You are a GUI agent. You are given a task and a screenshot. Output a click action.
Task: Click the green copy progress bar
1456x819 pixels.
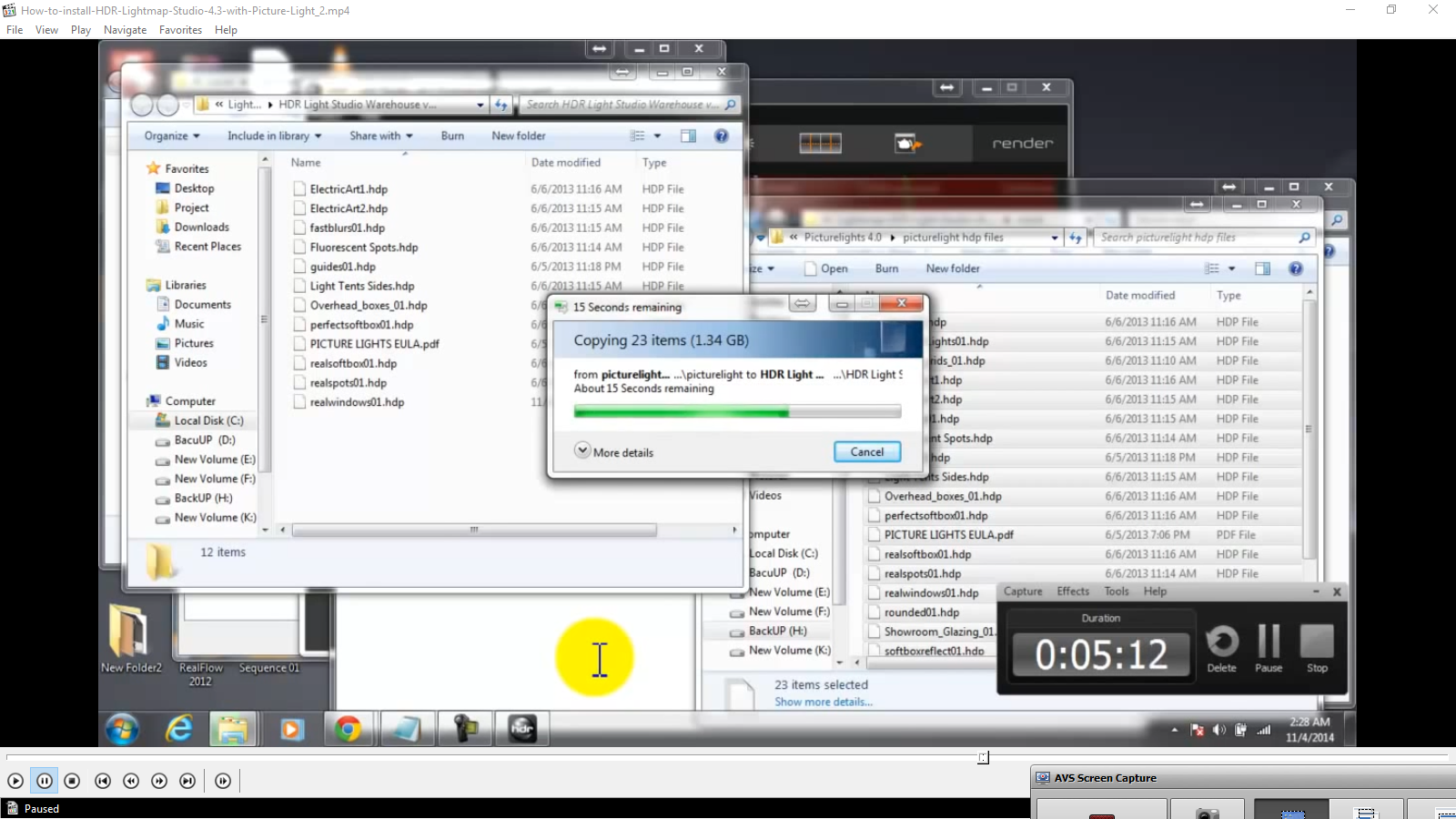click(x=737, y=412)
